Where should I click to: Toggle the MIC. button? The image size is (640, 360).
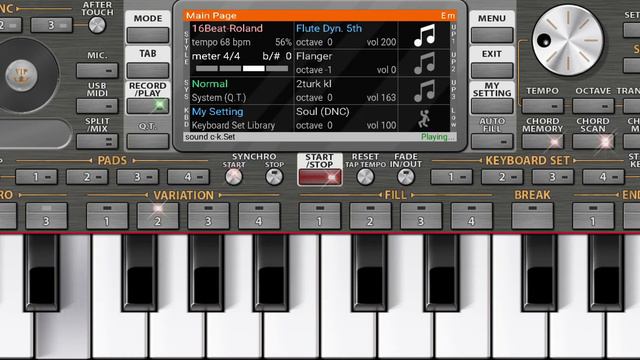tap(97, 71)
